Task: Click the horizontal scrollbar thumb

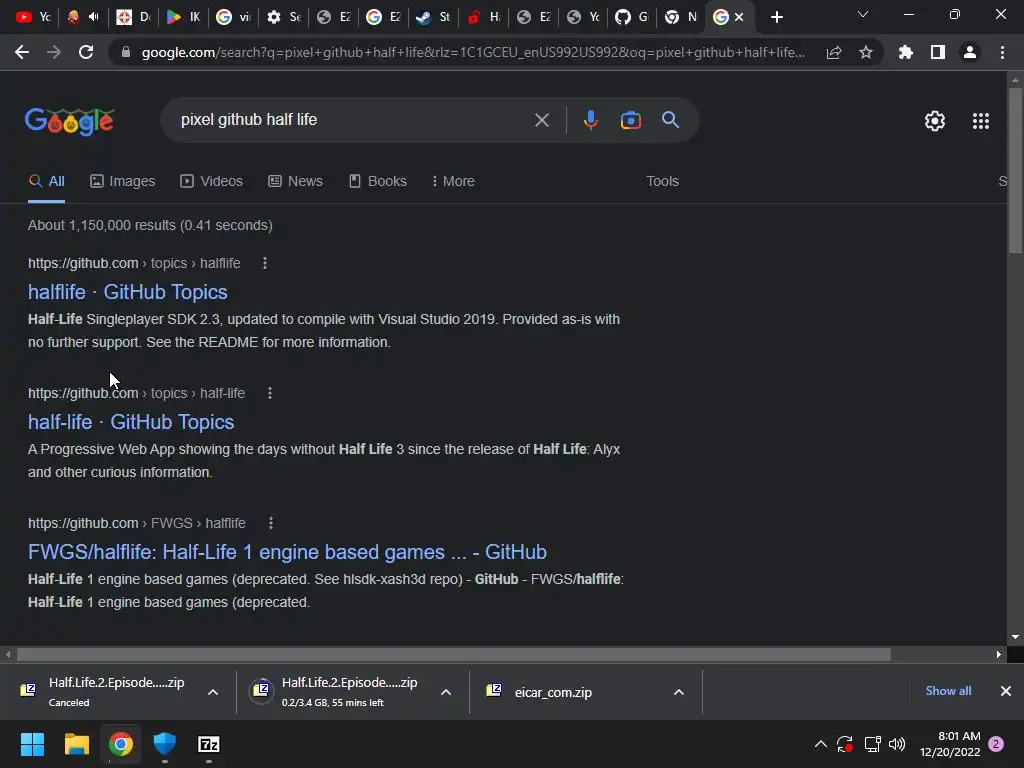Action: (454, 654)
